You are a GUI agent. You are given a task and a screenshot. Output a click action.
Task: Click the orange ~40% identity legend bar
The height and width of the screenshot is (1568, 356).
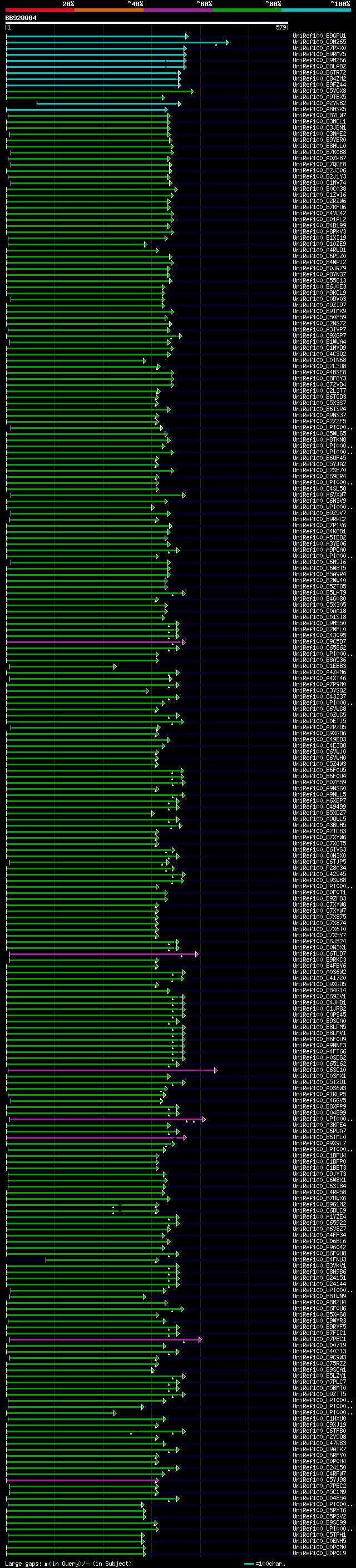pyautogui.click(x=109, y=10)
